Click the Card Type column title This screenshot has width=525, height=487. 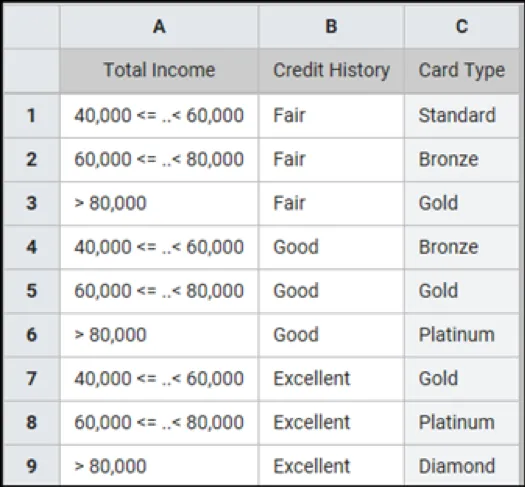click(x=462, y=70)
